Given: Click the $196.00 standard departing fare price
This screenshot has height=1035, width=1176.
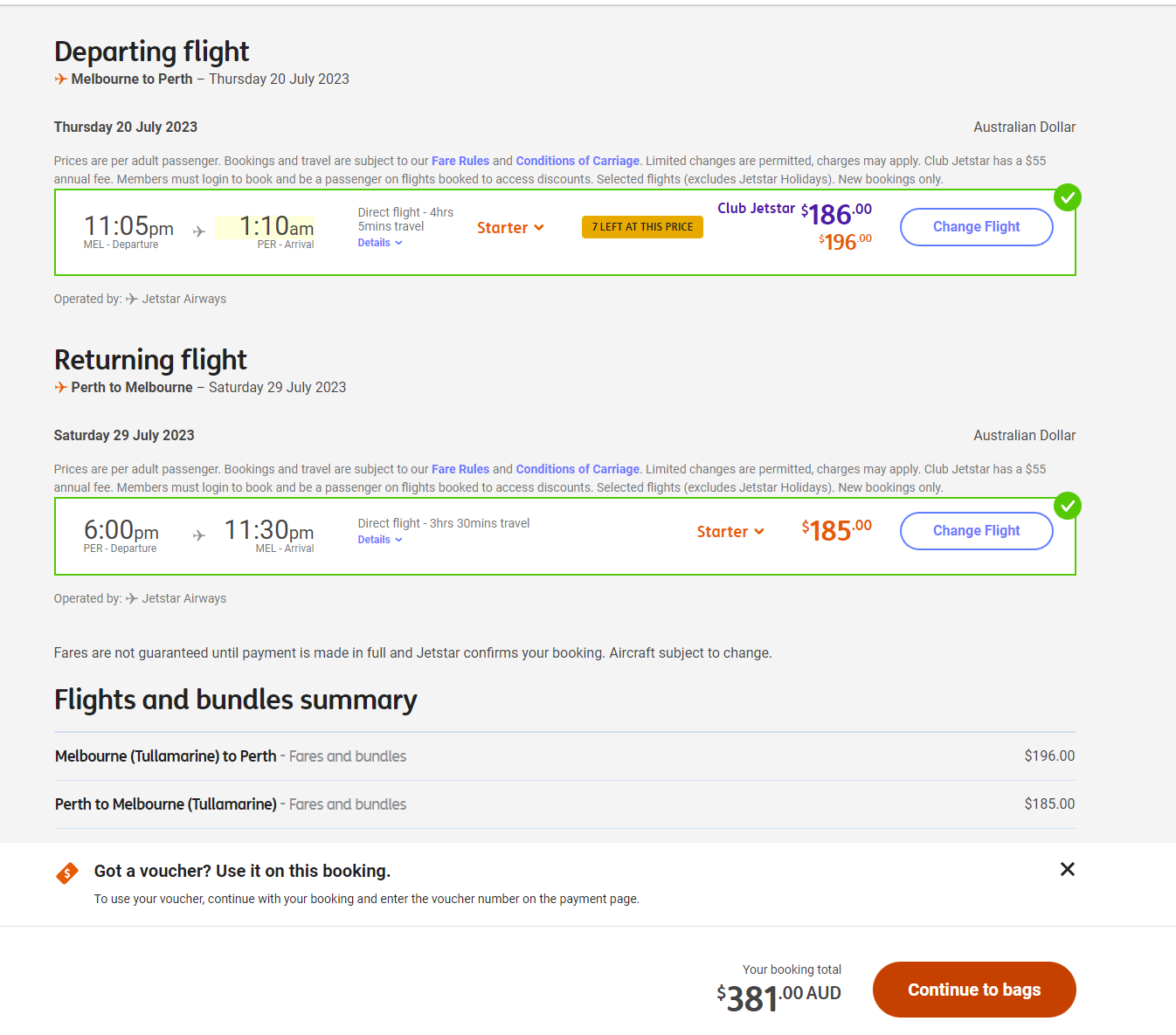Looking at the screenshot, I should tap(845, 241).
